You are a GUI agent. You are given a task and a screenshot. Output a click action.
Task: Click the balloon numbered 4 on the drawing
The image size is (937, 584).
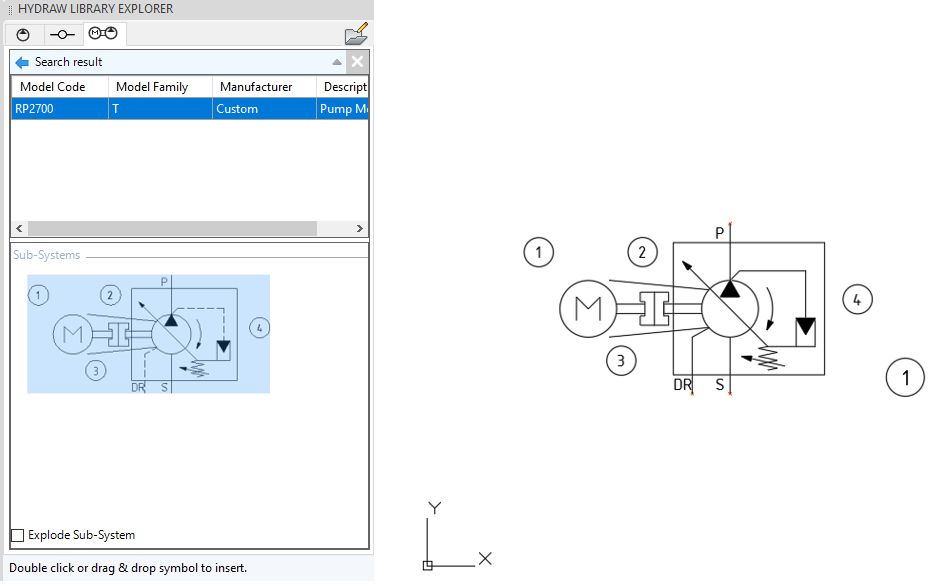pos(857,298)
